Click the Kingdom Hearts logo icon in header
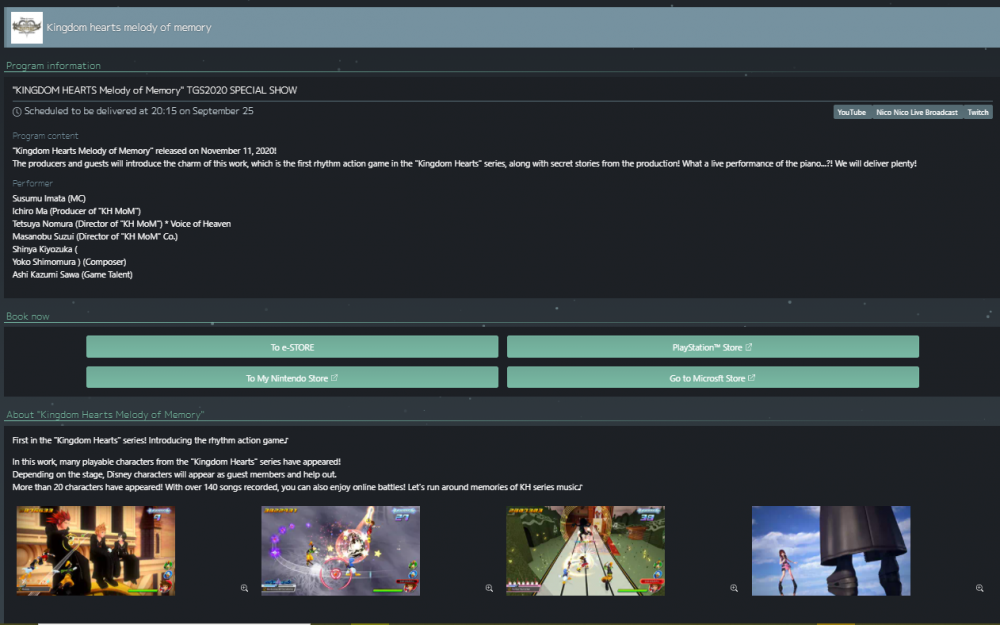 pos(26,28)
